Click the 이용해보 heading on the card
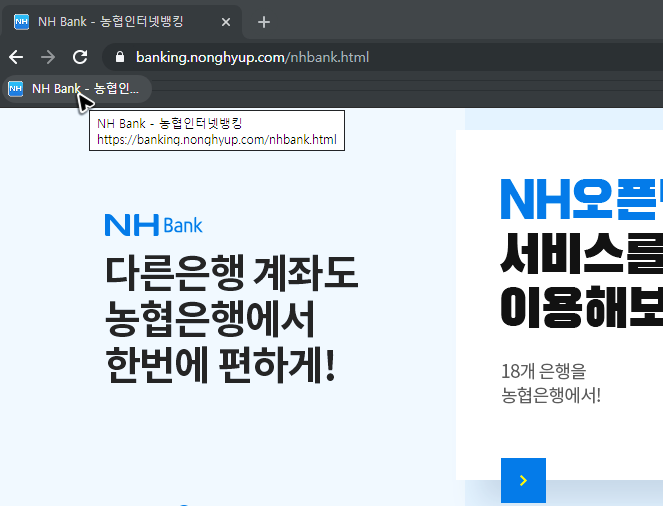The height and width of the screenshot is (506, 663). click(x=582, y=306)
